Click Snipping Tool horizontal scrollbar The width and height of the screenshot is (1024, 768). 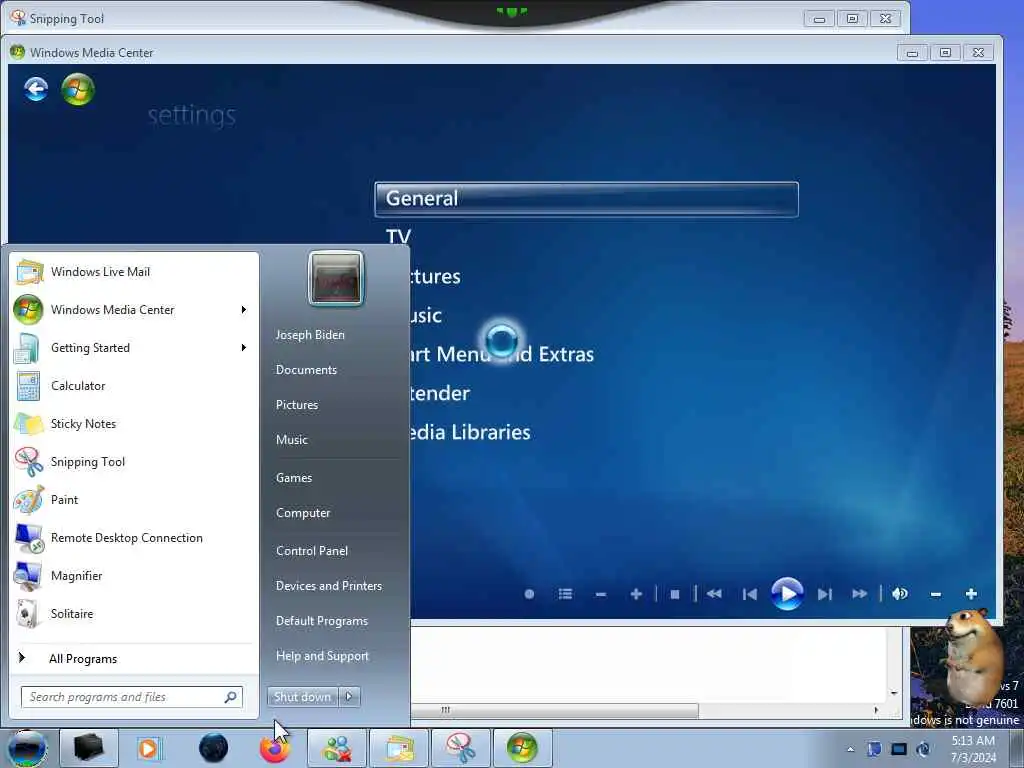555,710
